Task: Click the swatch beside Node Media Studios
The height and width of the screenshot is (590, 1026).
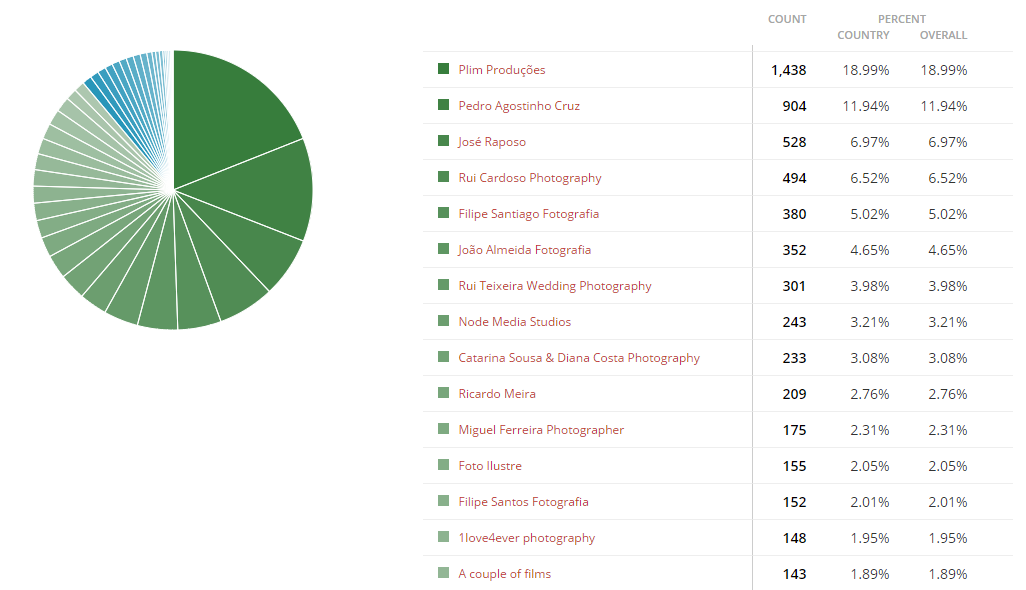Action: point(444,321)
